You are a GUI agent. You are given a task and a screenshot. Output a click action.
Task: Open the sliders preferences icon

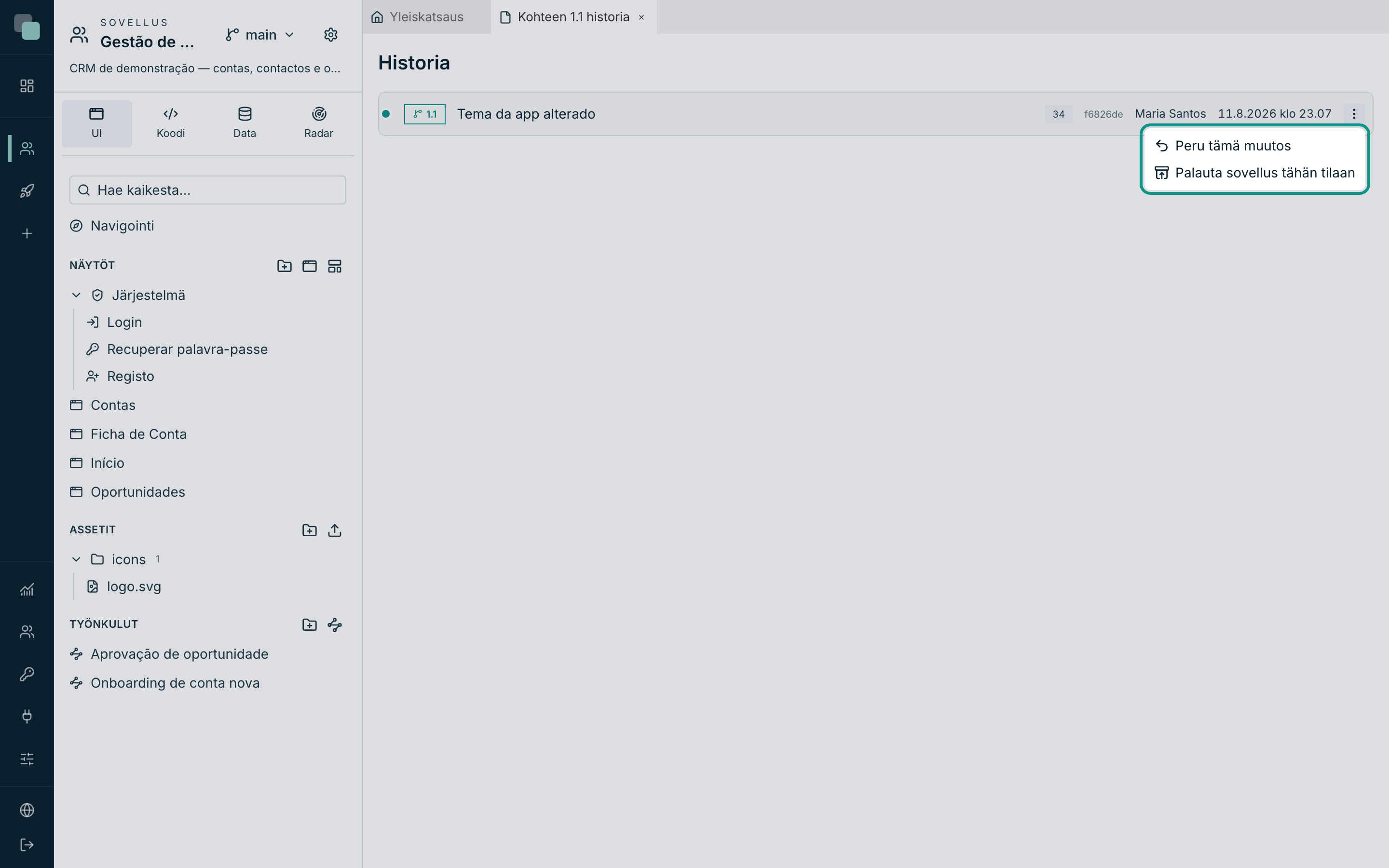(x=27, y=759)
